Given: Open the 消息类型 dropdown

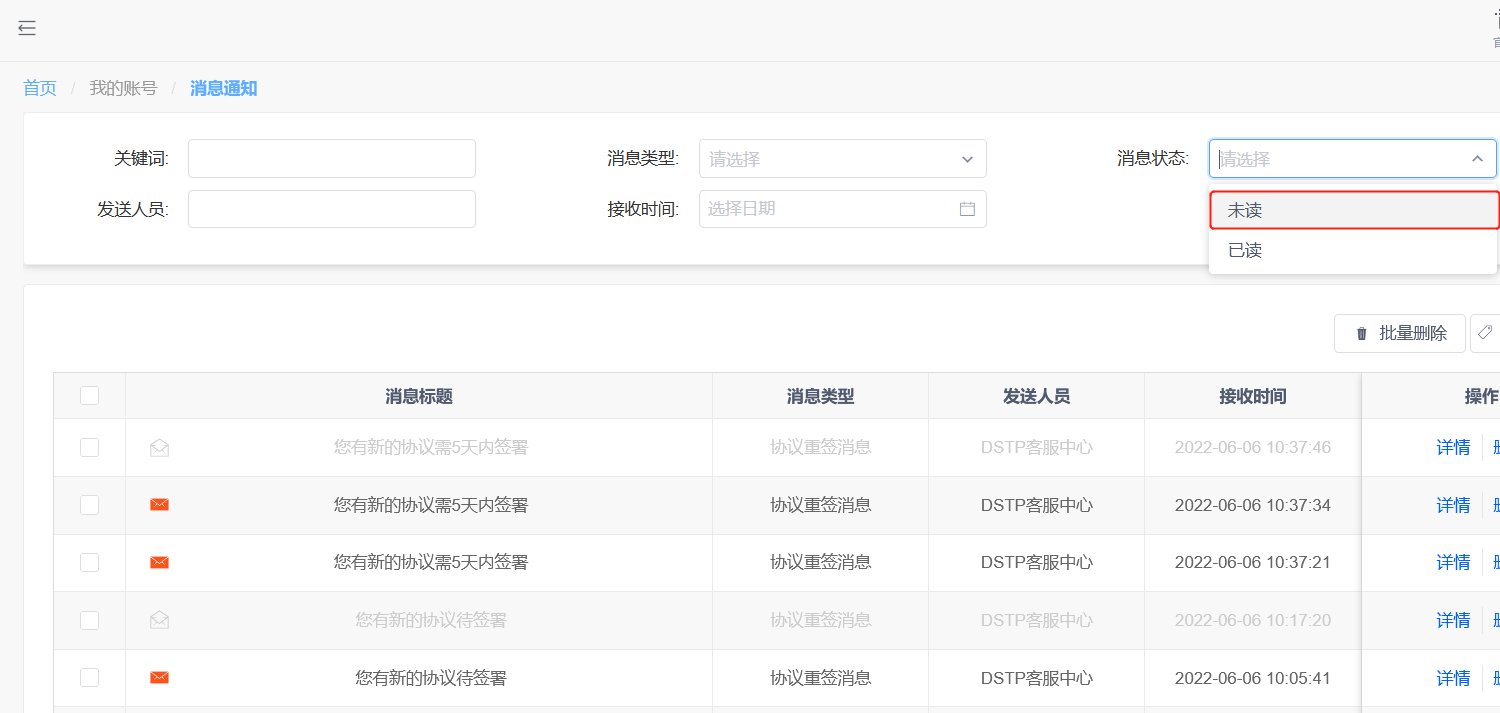Looking at the screenshot, I should 842,159.
